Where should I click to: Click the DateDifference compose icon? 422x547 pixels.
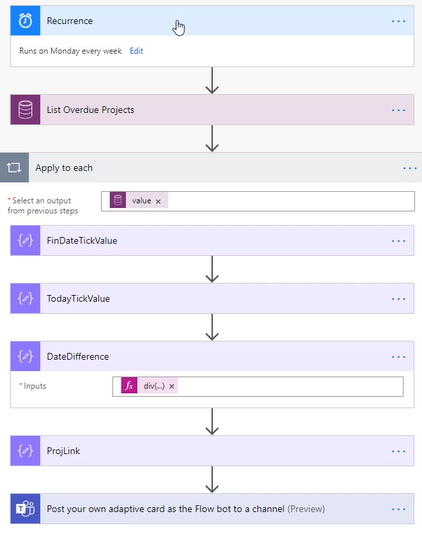tap(25, 356)
